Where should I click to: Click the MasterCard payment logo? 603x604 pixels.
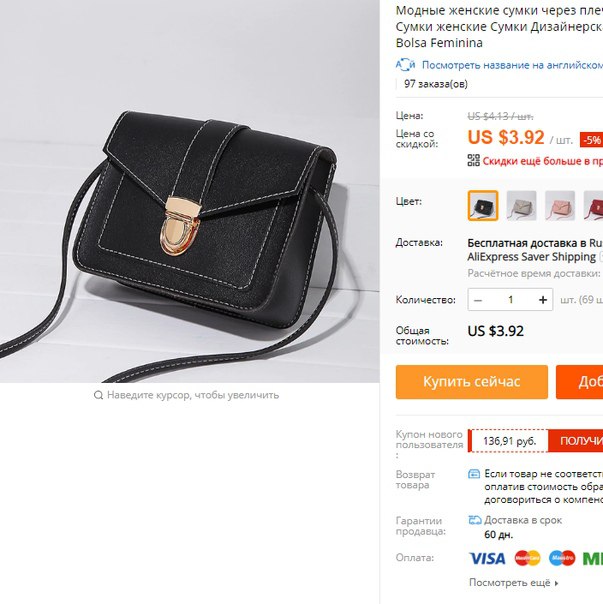pyautogui.click(x=527, y=558)
